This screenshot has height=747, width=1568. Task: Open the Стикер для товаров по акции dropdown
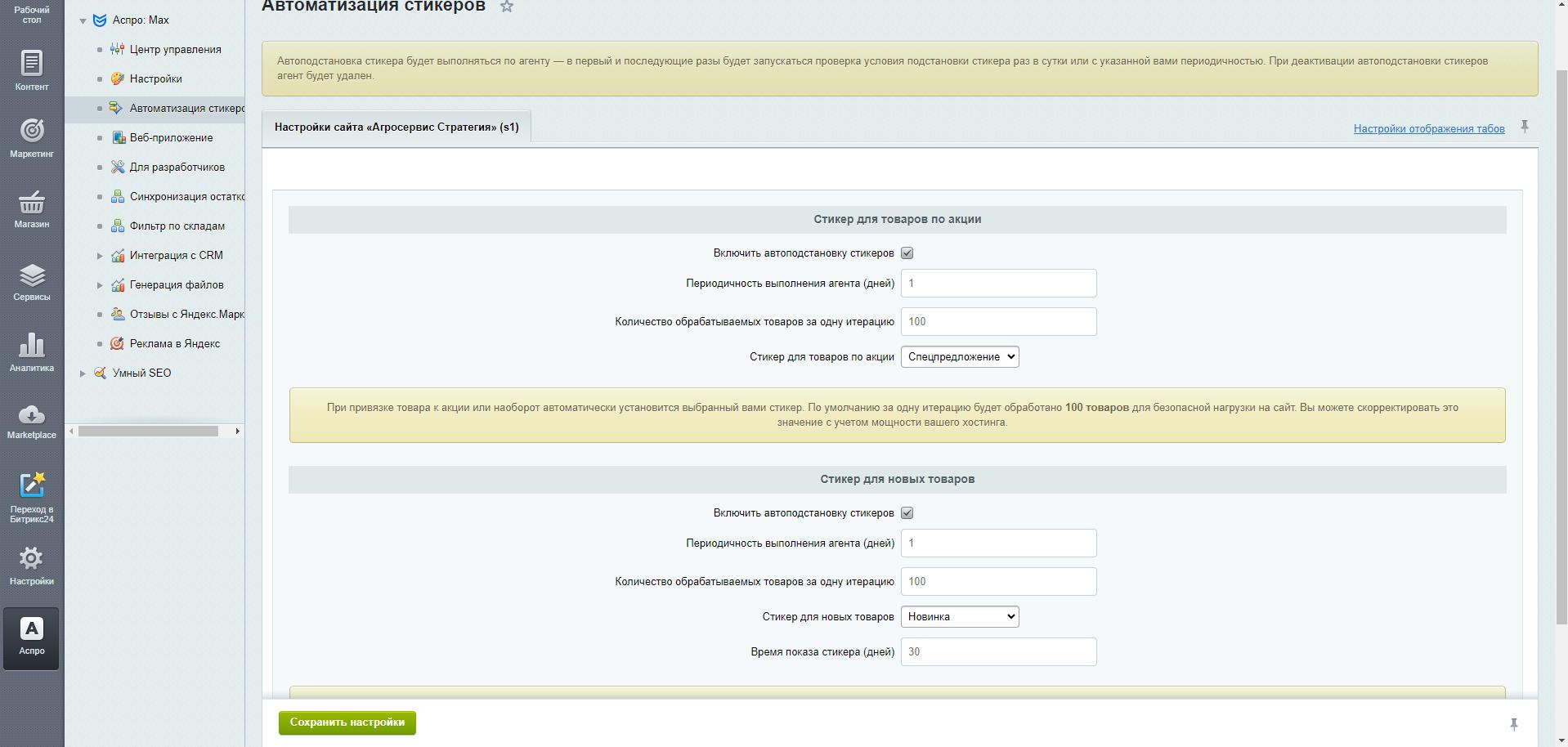point(960,356)
